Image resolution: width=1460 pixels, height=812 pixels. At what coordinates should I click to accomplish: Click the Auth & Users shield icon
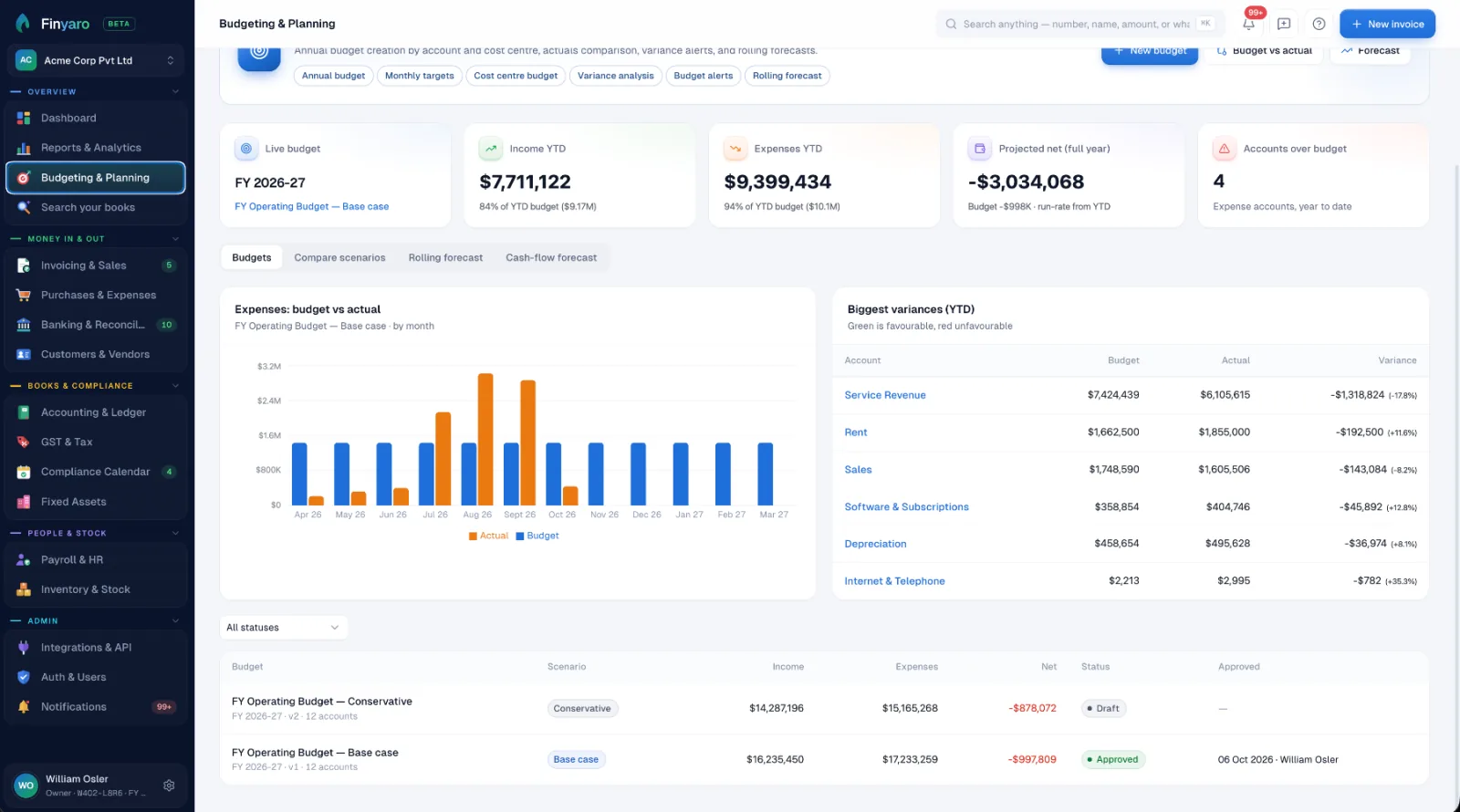[x=24, y=677]
